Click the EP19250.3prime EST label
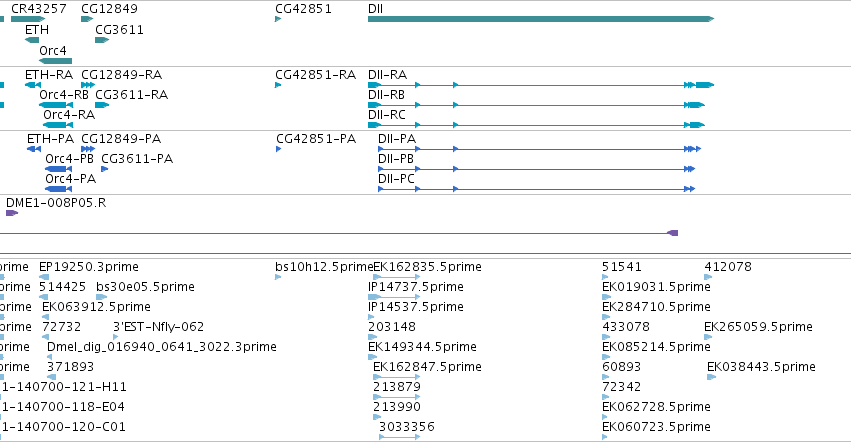 89,267
